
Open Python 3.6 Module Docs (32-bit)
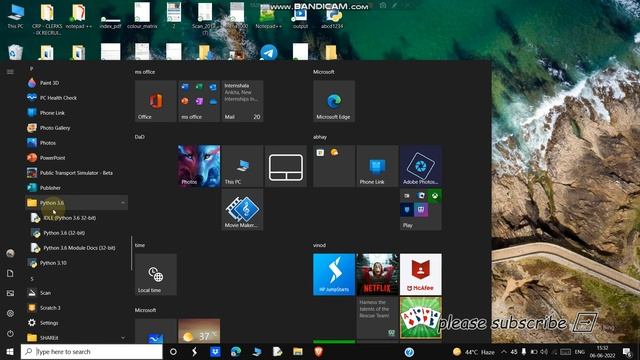point(77,248)
